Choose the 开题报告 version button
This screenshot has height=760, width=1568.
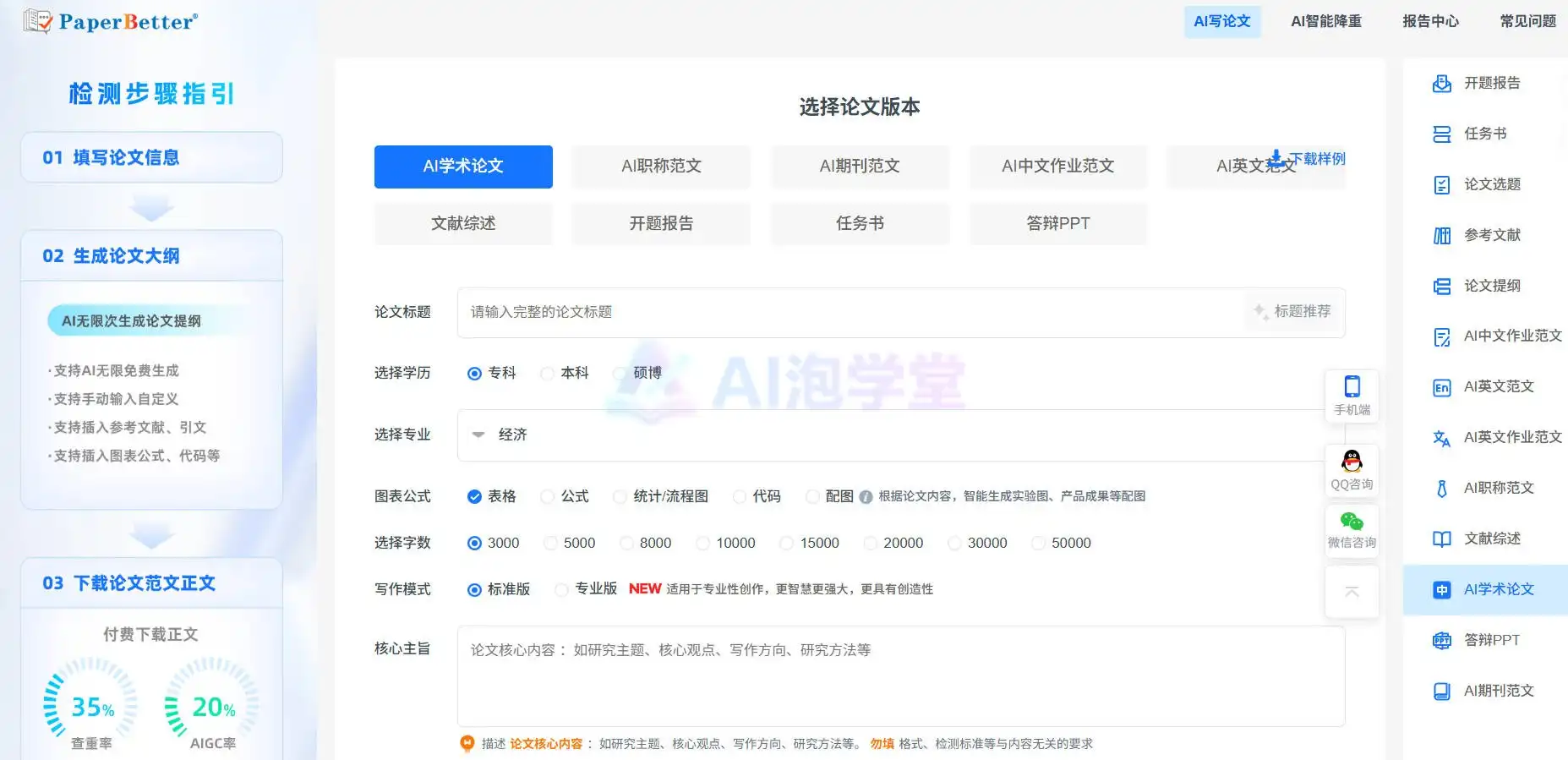[x=661, y=224]
